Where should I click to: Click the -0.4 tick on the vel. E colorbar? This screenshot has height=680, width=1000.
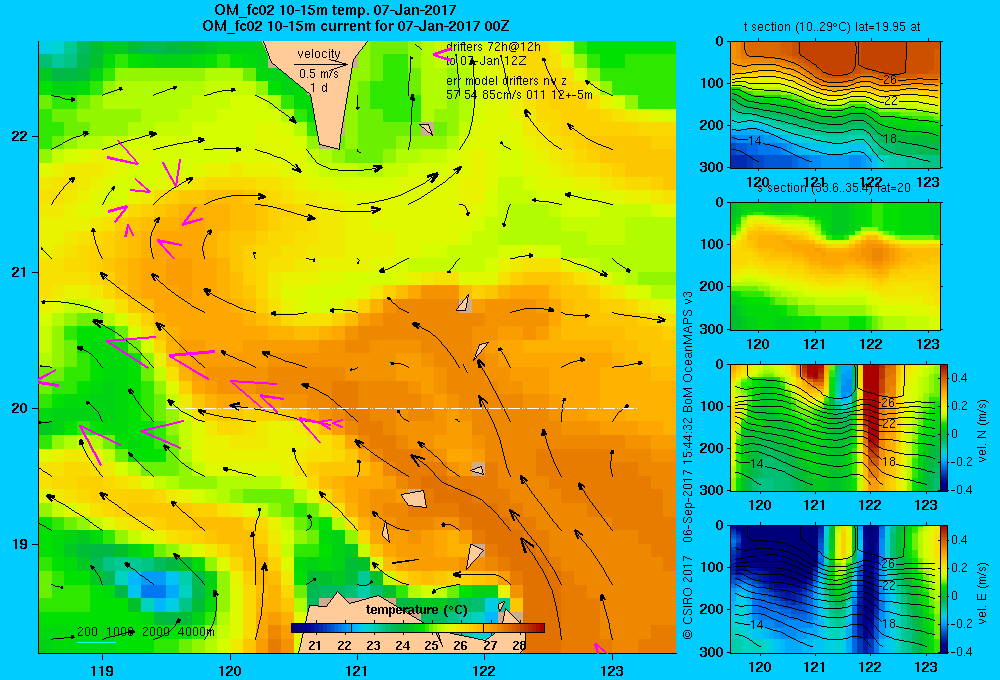[x=961, y=651]
